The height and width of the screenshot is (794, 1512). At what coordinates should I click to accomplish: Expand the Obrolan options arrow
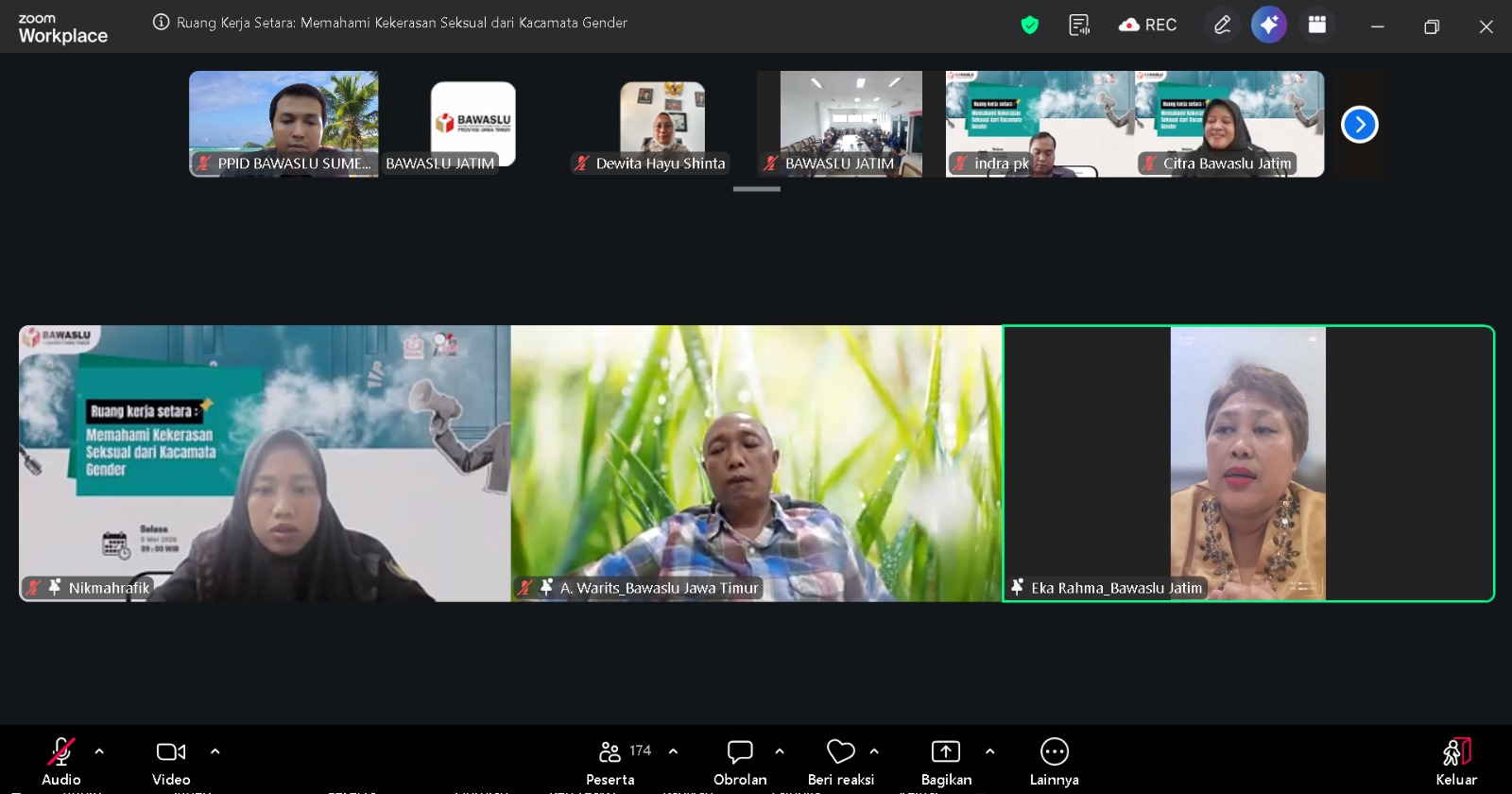click(780, 751)
